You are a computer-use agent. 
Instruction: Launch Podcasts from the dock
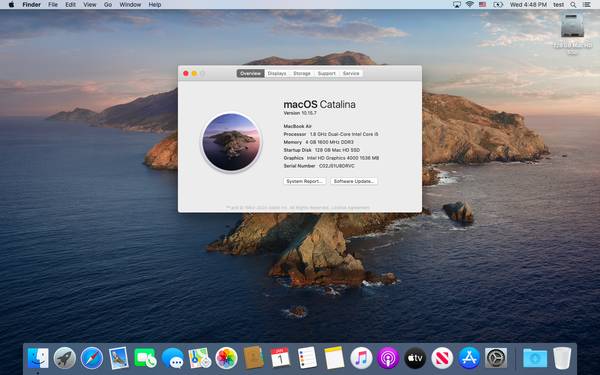click(388, 358)
